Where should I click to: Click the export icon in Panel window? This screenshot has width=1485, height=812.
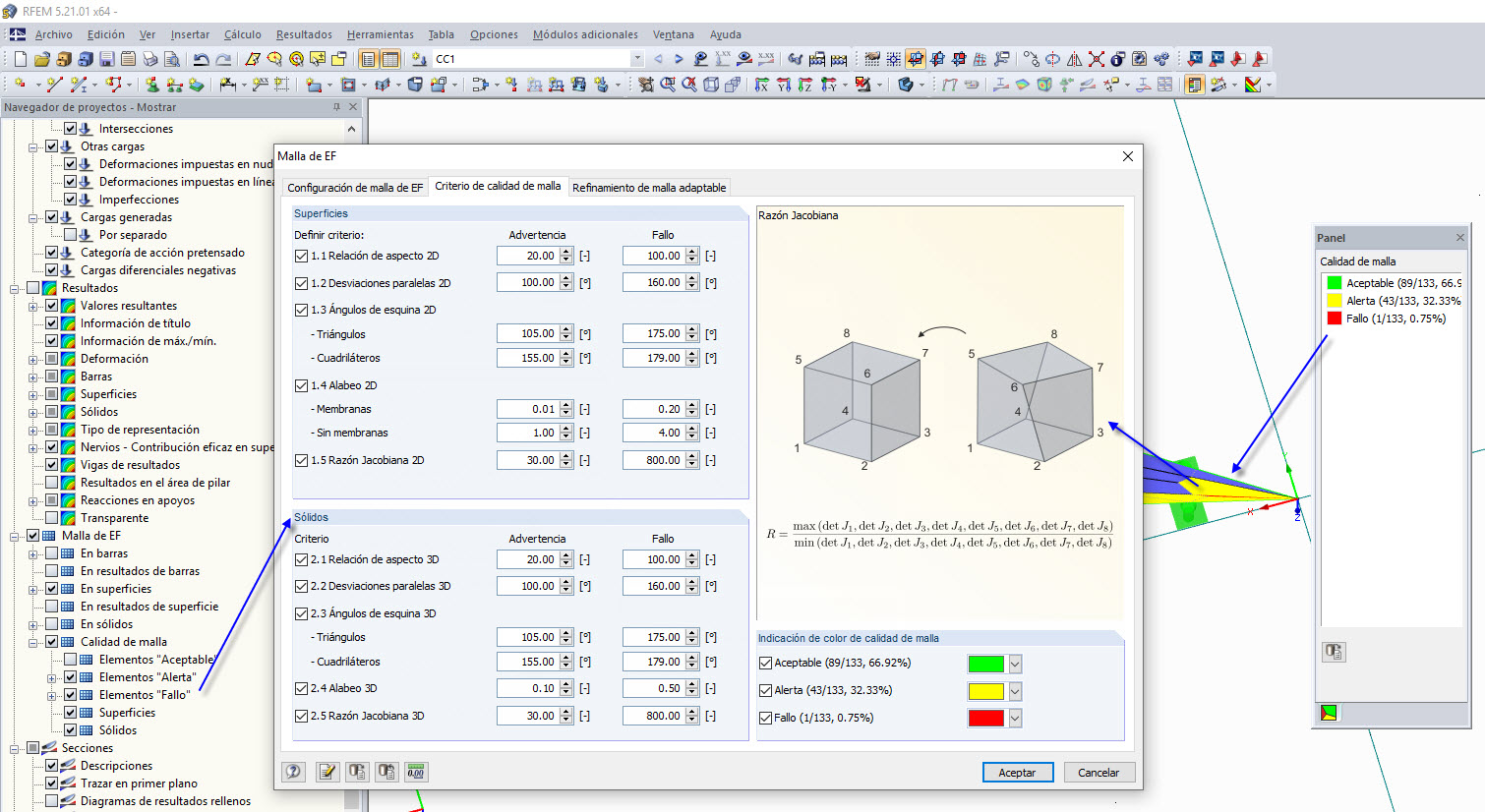[x=1334, y=652]
